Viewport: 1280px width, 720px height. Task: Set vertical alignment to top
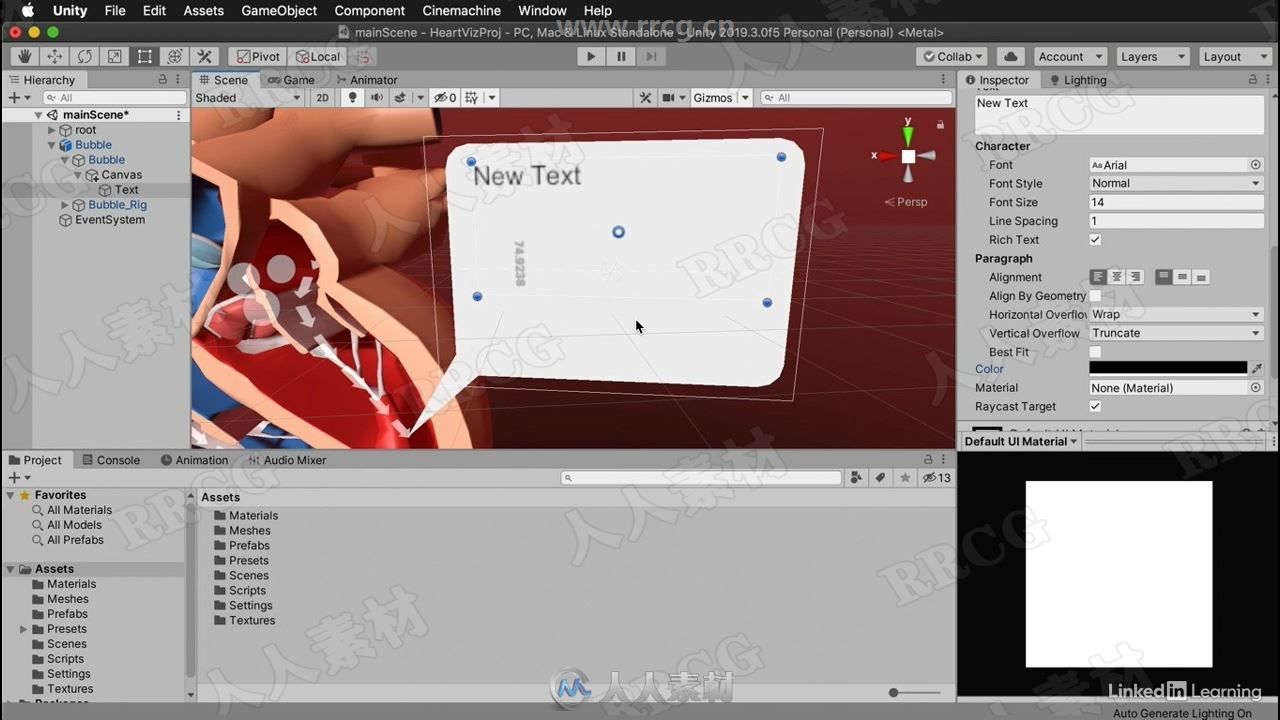point(1164,277)
